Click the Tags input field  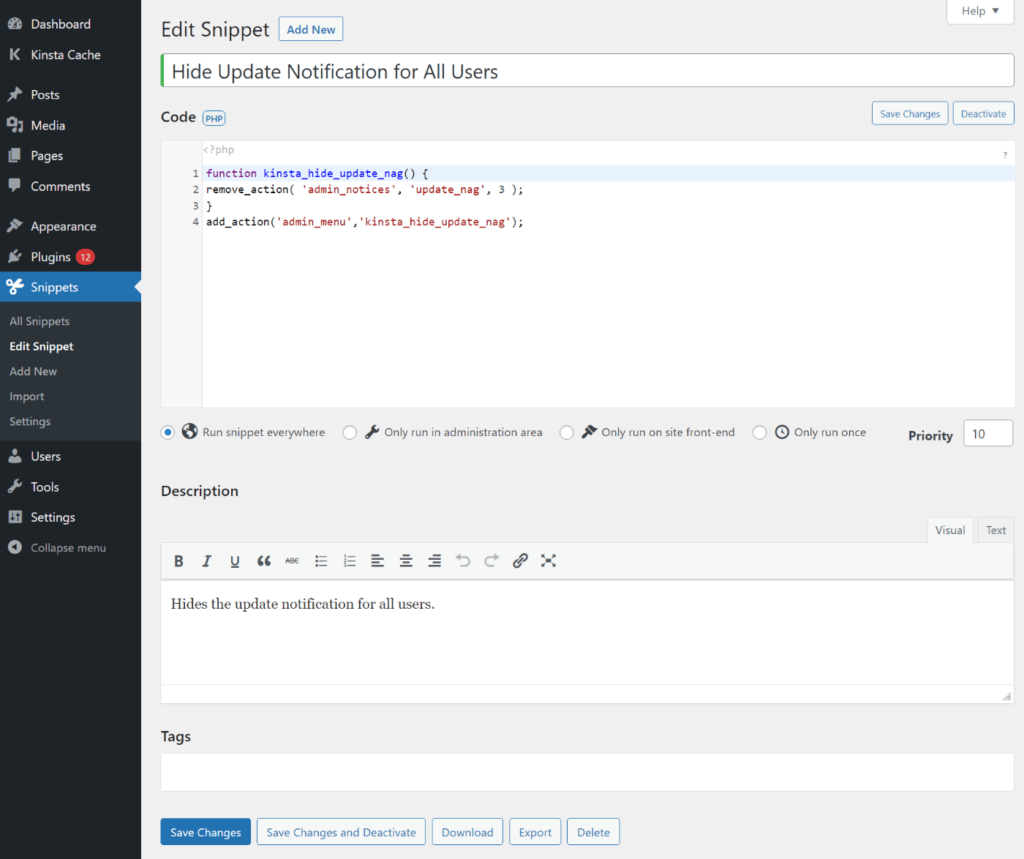point(587,772)
